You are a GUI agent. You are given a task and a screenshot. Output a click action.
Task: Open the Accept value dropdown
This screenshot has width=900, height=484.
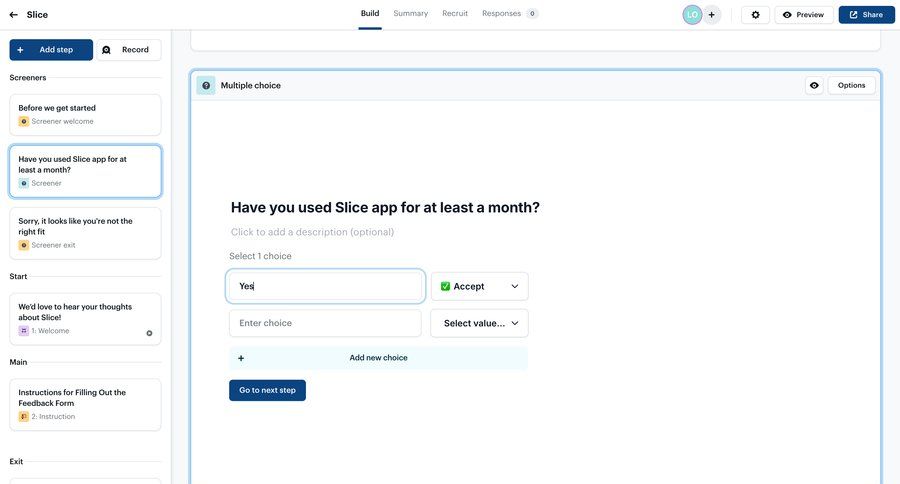tap(479, 286)
